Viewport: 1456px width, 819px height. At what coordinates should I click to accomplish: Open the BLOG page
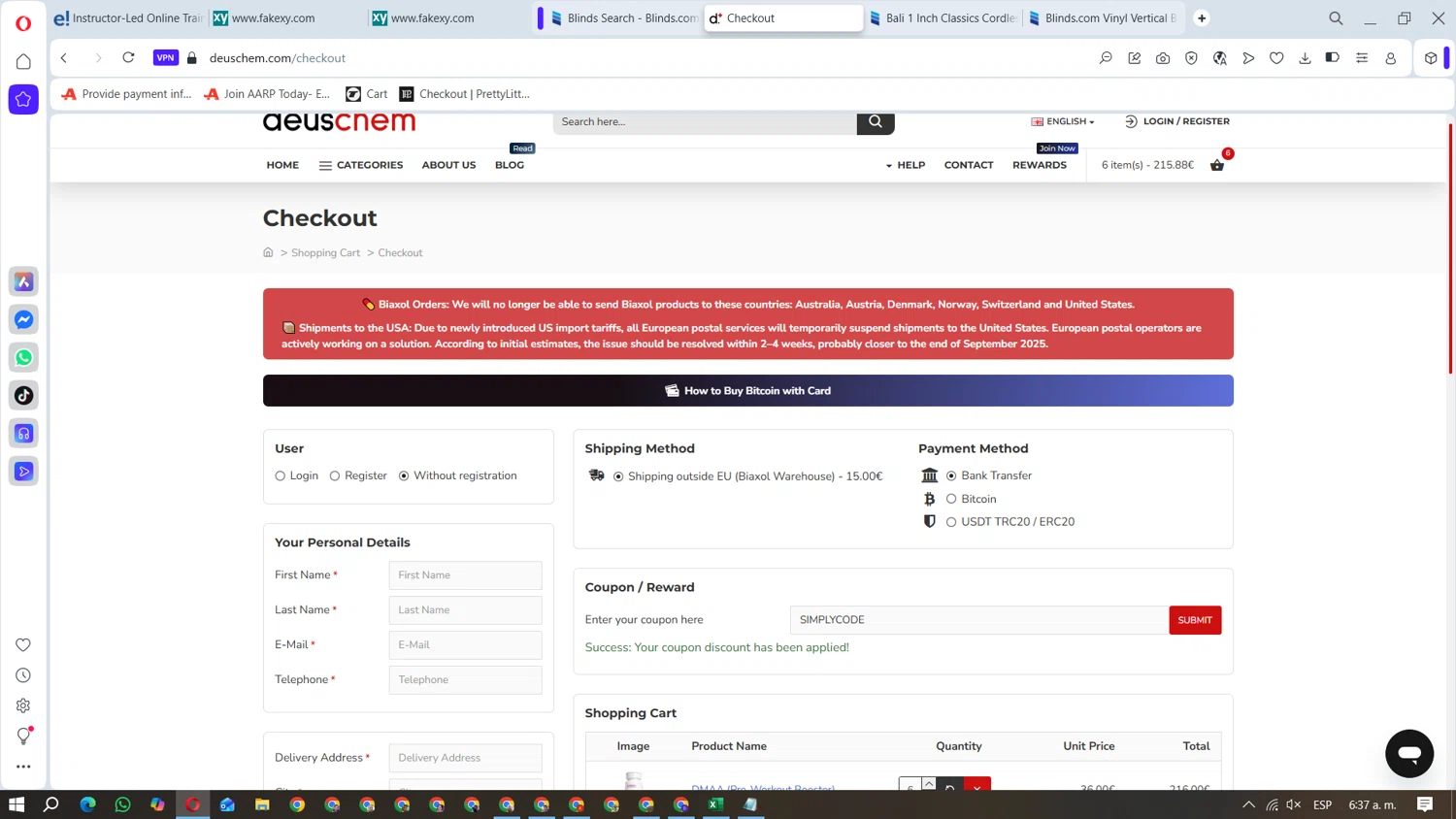[x=510, y=165]
